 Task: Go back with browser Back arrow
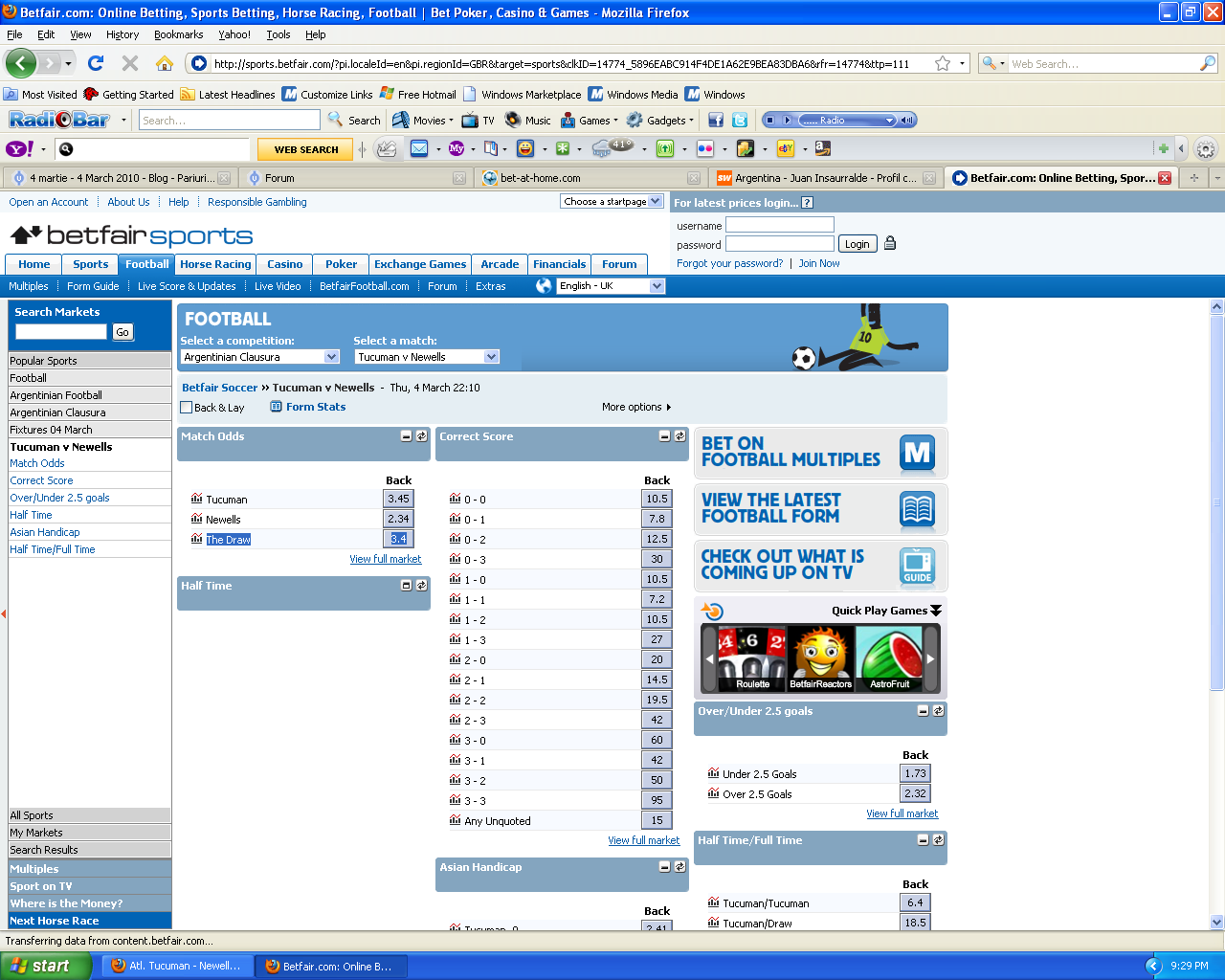[20, 63]
